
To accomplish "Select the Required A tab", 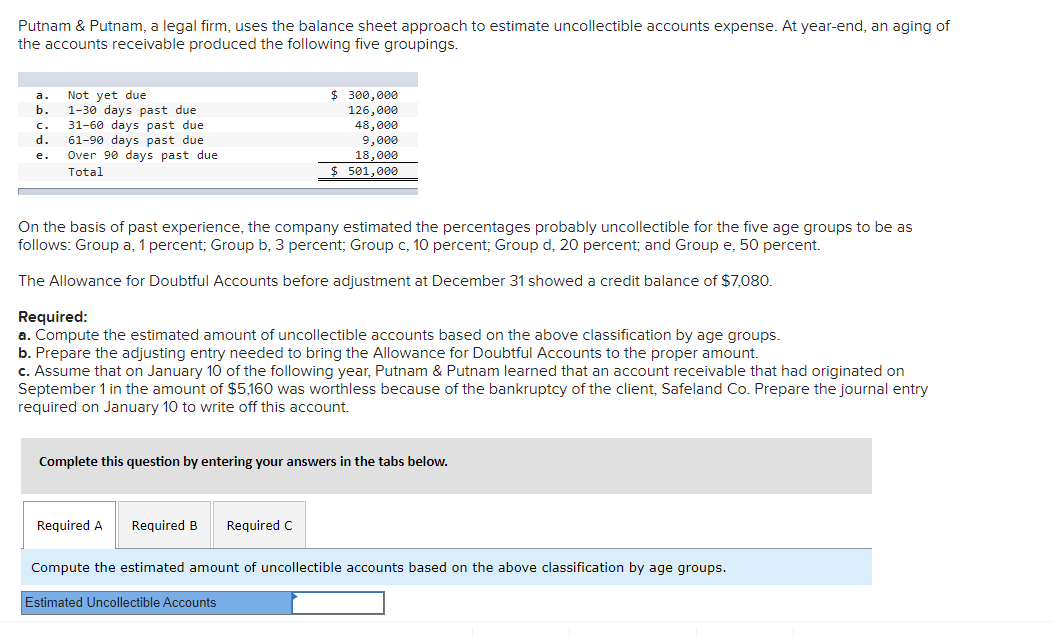I will [x=68, y=524].
